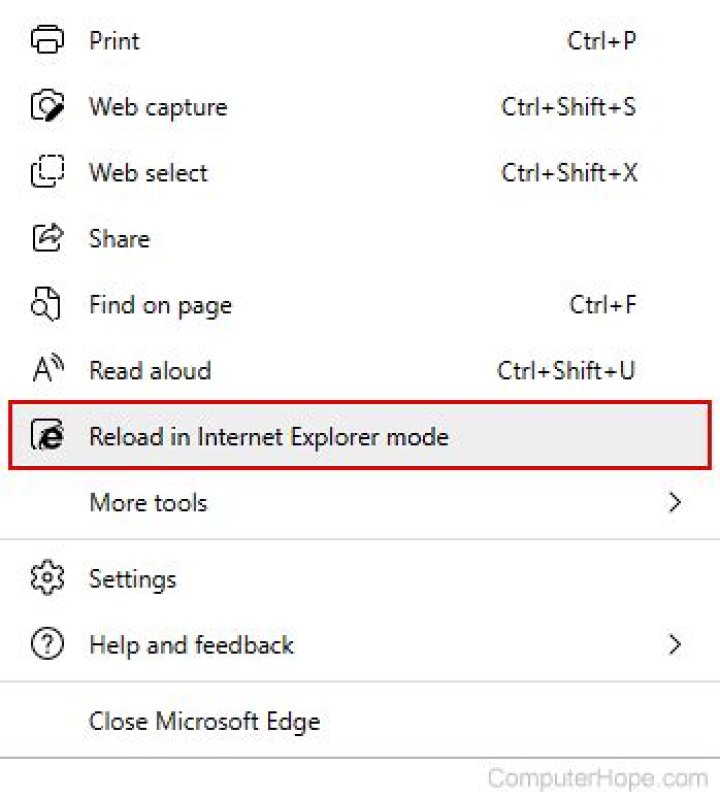Viewport: 720px width, 800px height.
Task: Click the Share arrow icon
Action: (47, 238)
